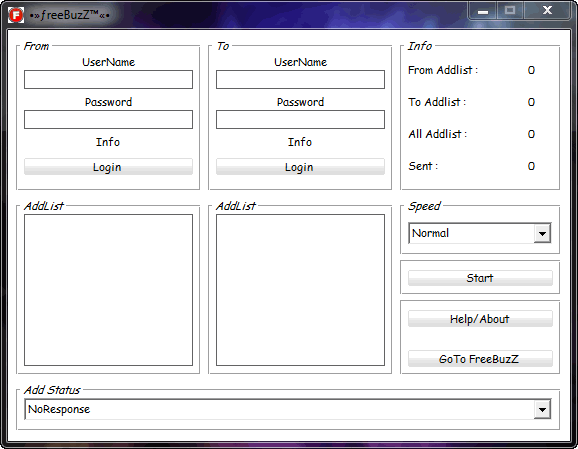Maximize the freeBuzZ window

(510, 10)
